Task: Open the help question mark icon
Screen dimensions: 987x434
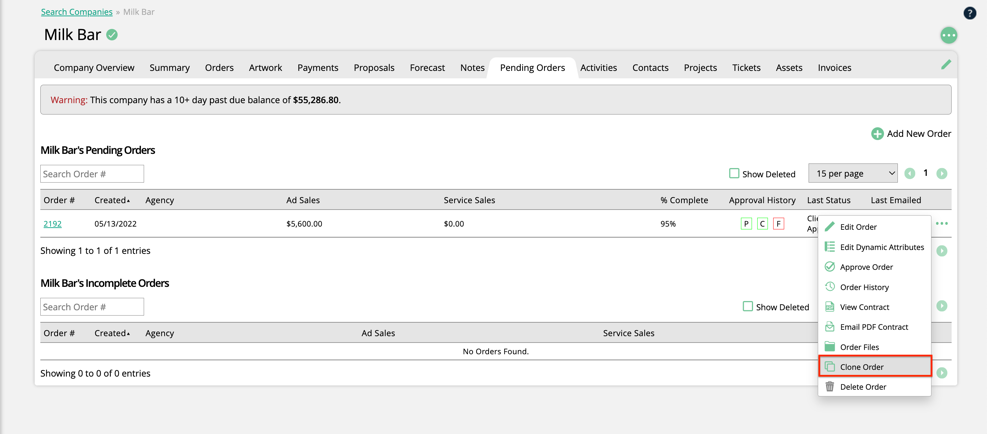Action: 970,13
